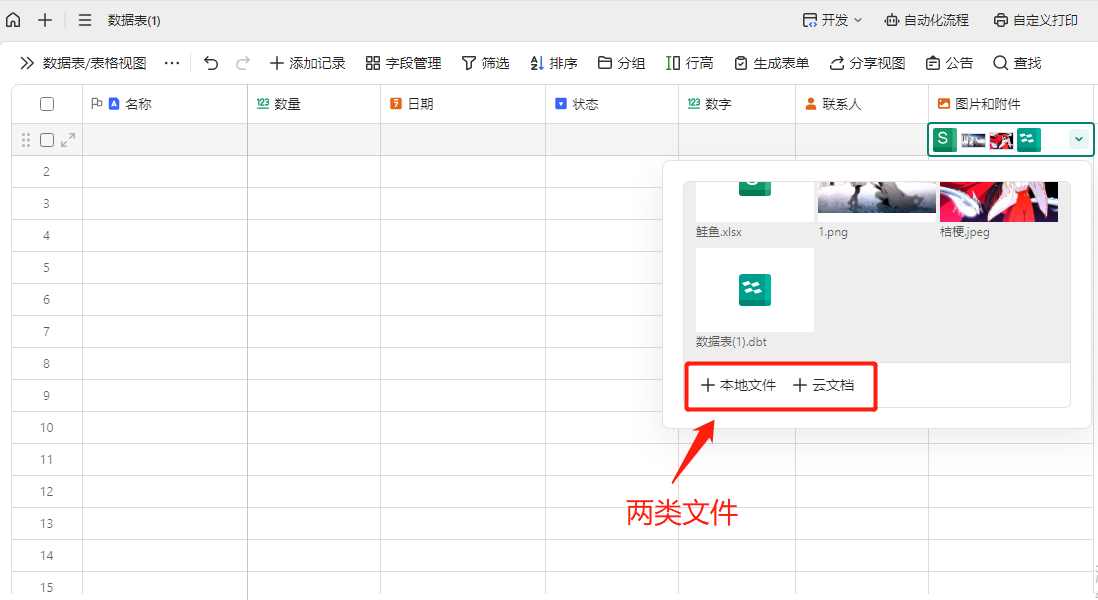Adjust 行高 row height
The height and width of the screenshot is (600, 1098).
tap(689, 63)
